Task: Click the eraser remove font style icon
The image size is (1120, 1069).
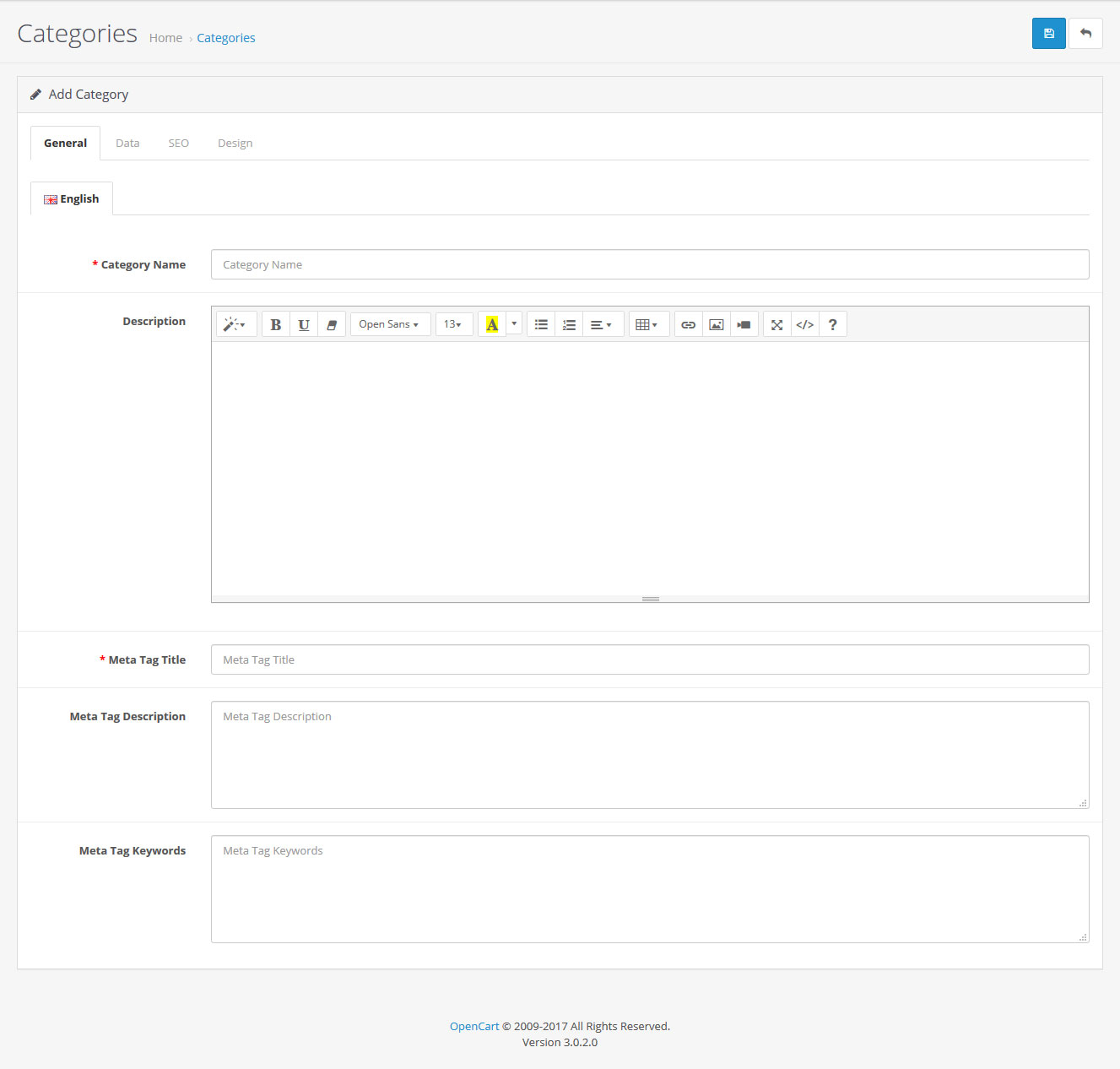Action: coord(332,324)
